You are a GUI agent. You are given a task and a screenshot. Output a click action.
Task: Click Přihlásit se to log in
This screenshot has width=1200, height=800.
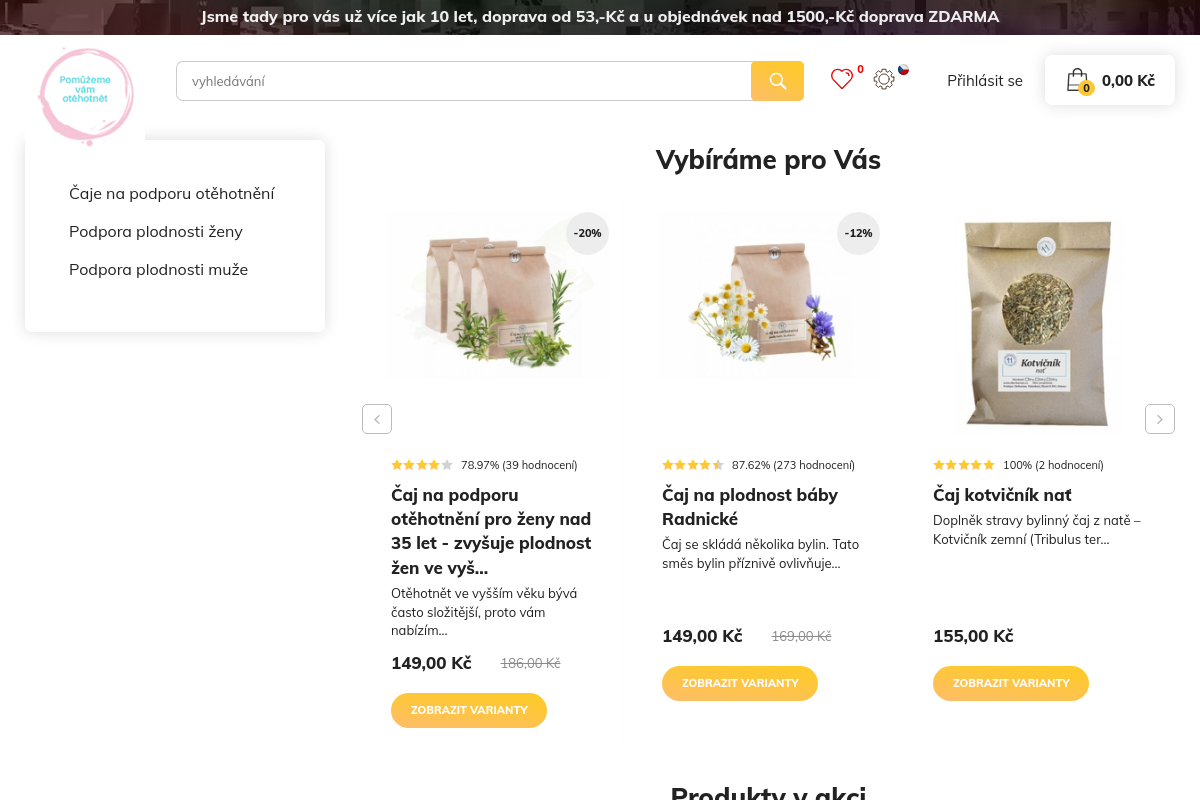[985, 80]
